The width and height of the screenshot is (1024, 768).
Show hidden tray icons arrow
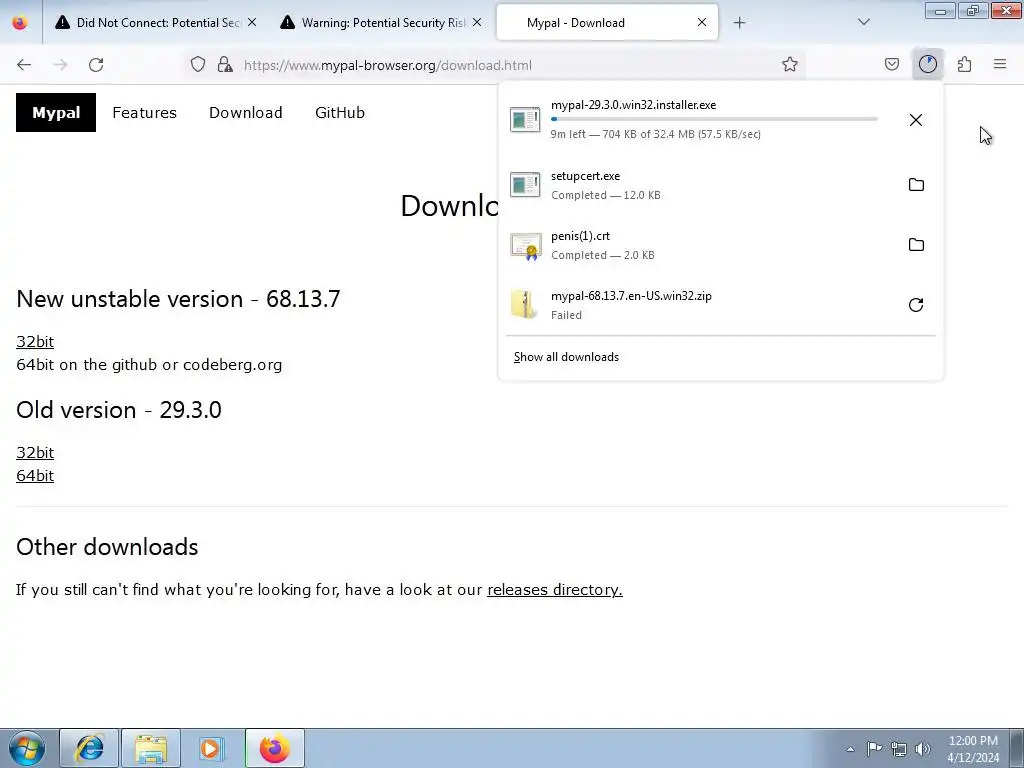click(x=850, y=749)
